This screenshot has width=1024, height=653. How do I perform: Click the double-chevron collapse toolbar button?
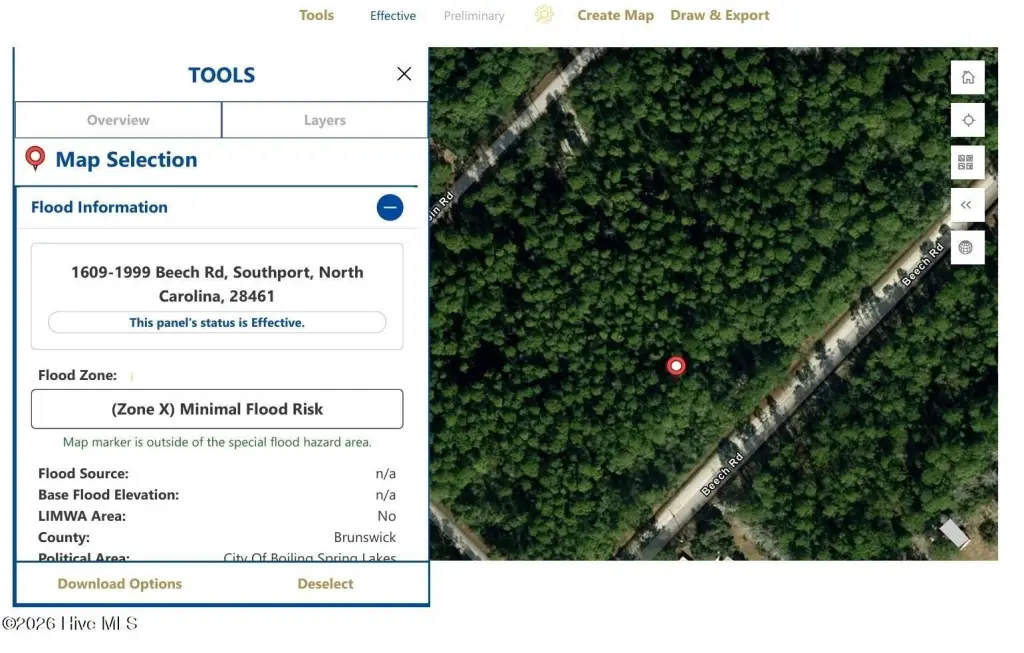pyautogui.click(x=967, y=205)
